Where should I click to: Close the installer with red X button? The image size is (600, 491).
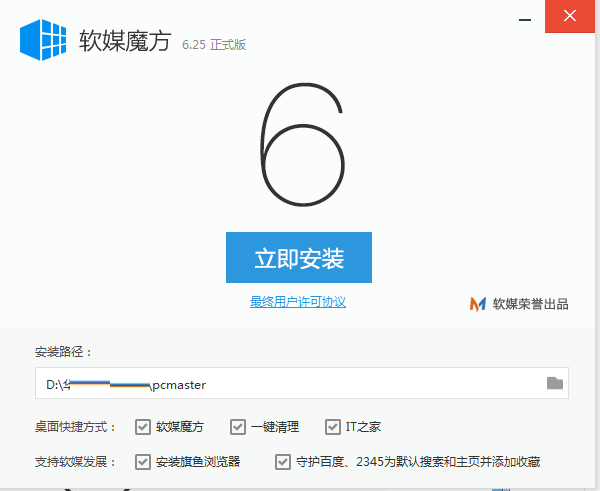tap(570, 16)
